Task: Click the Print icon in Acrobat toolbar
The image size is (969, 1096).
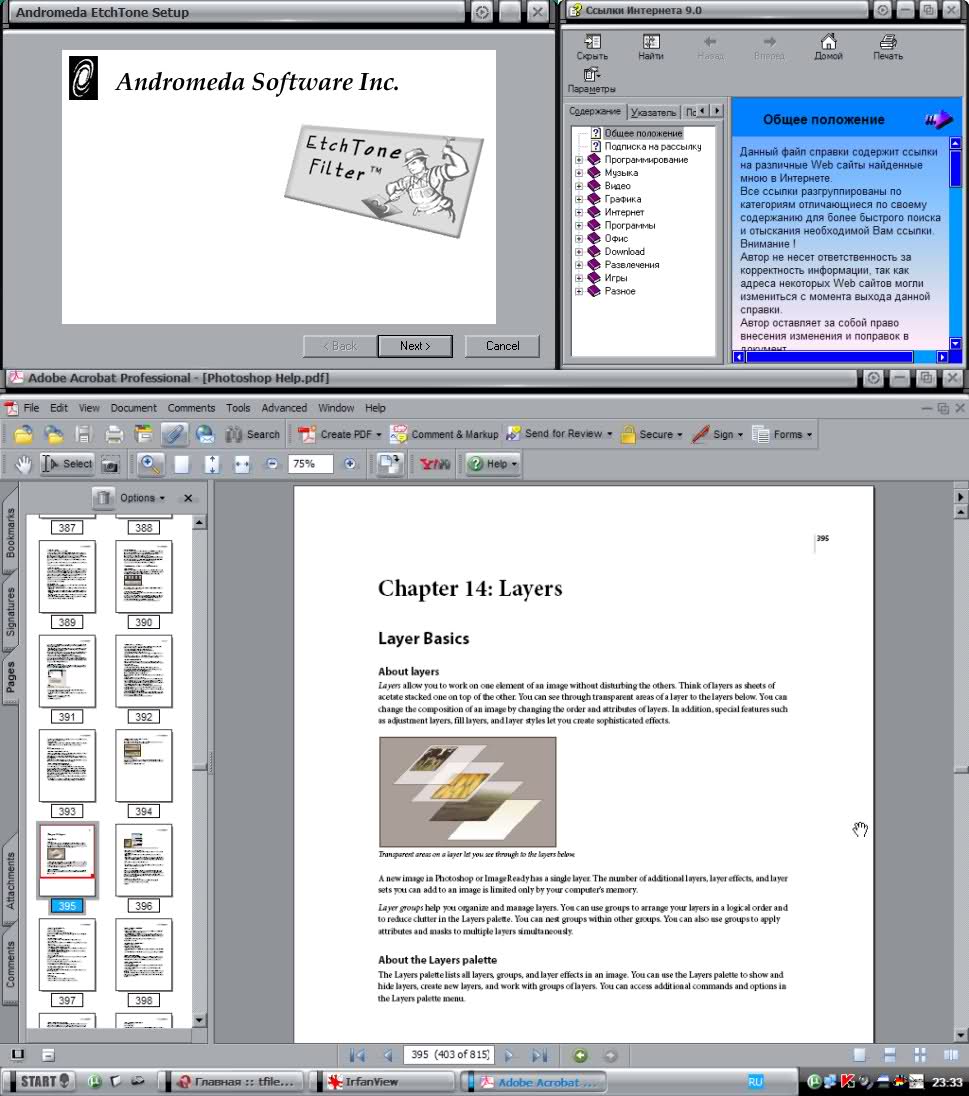Action: tap(114, 434)
